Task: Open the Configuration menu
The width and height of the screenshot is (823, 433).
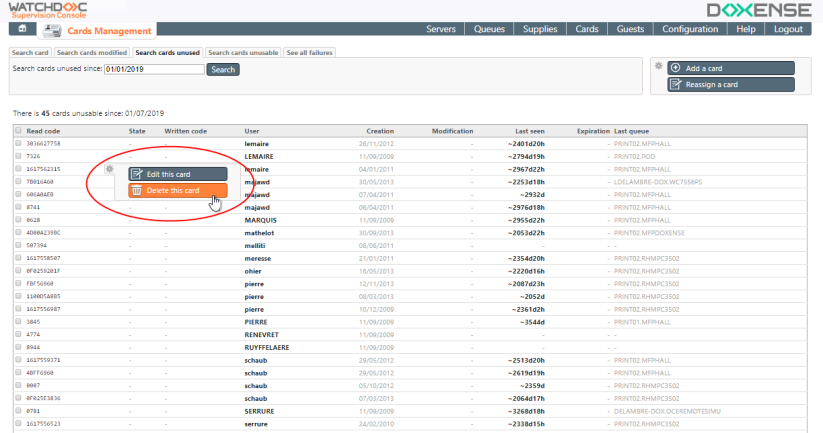Action: point(689,30)
